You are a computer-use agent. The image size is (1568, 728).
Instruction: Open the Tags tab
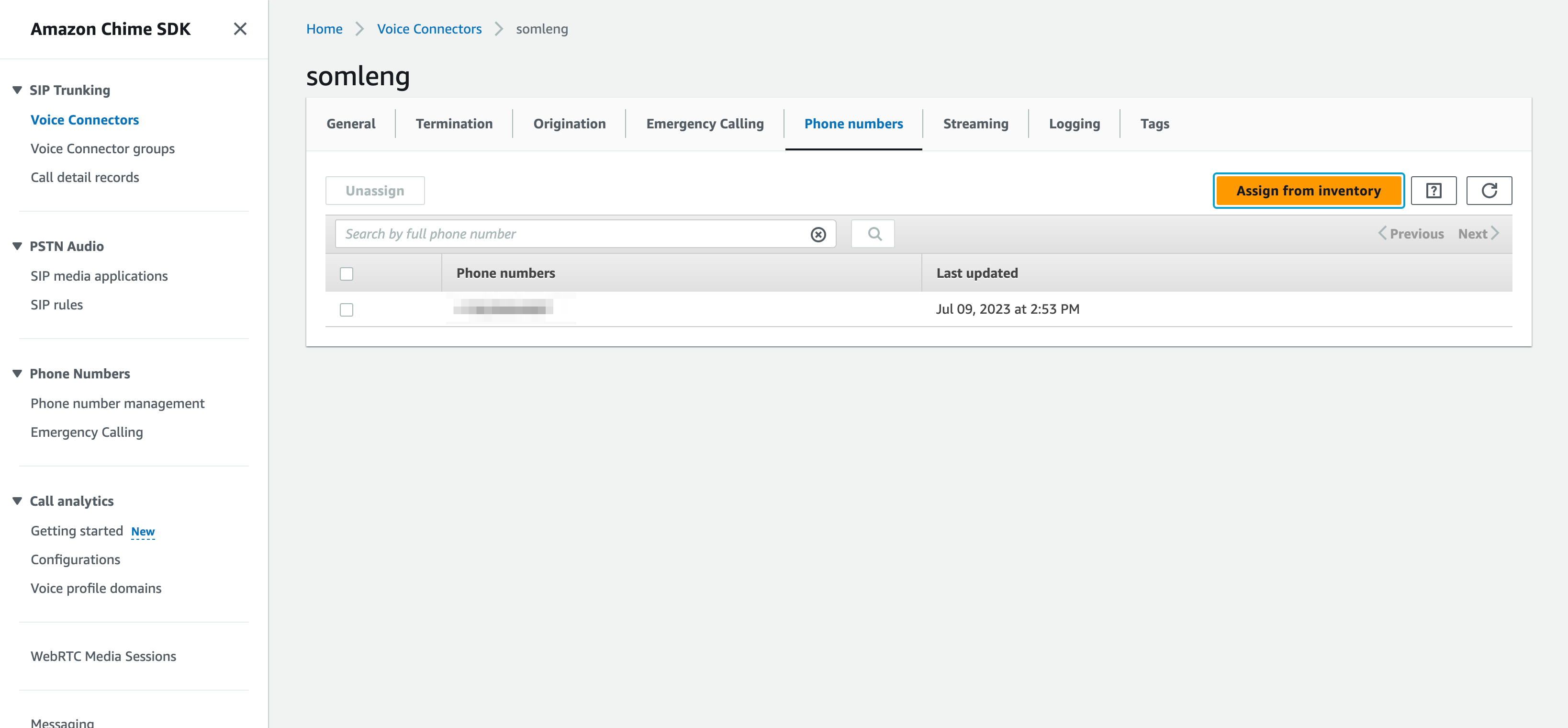click(1154, 124)
